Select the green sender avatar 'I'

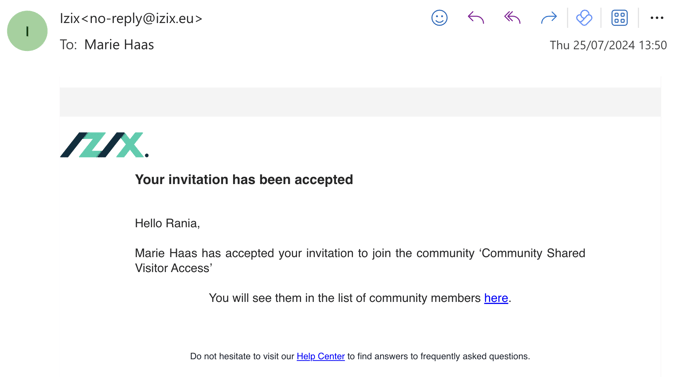coord(27,31)
